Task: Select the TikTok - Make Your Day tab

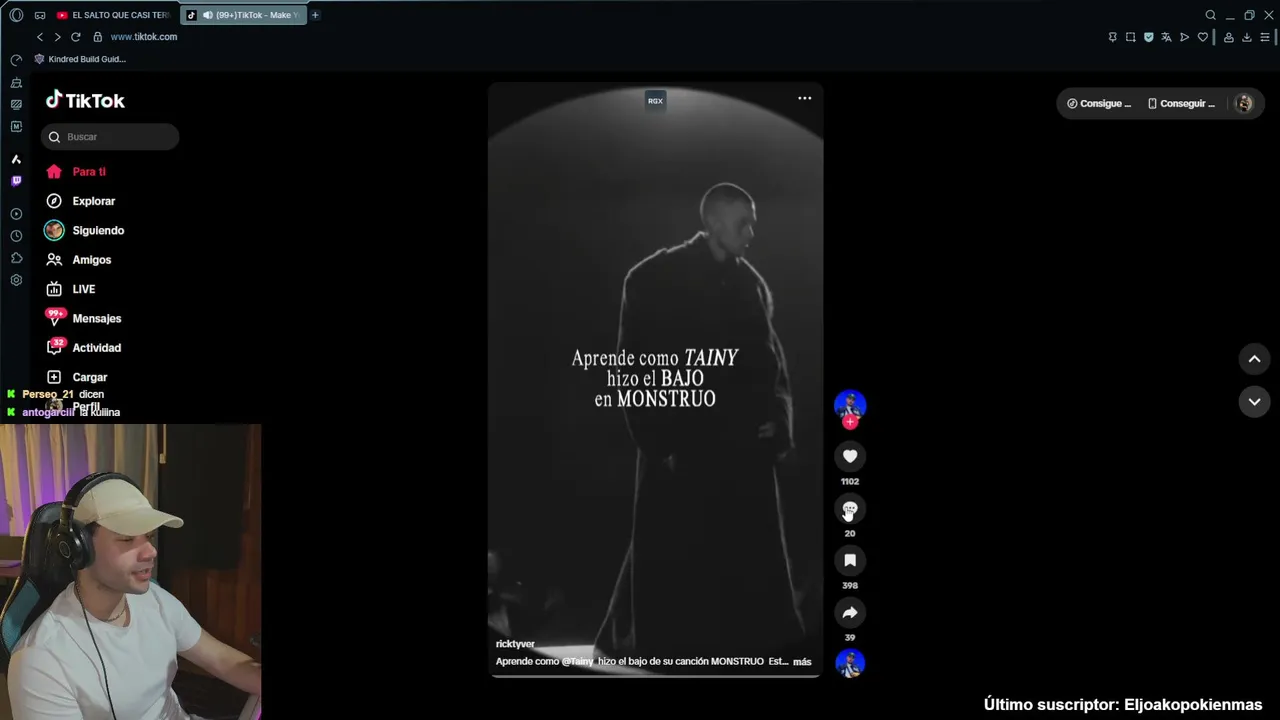Action: (244, 15)
